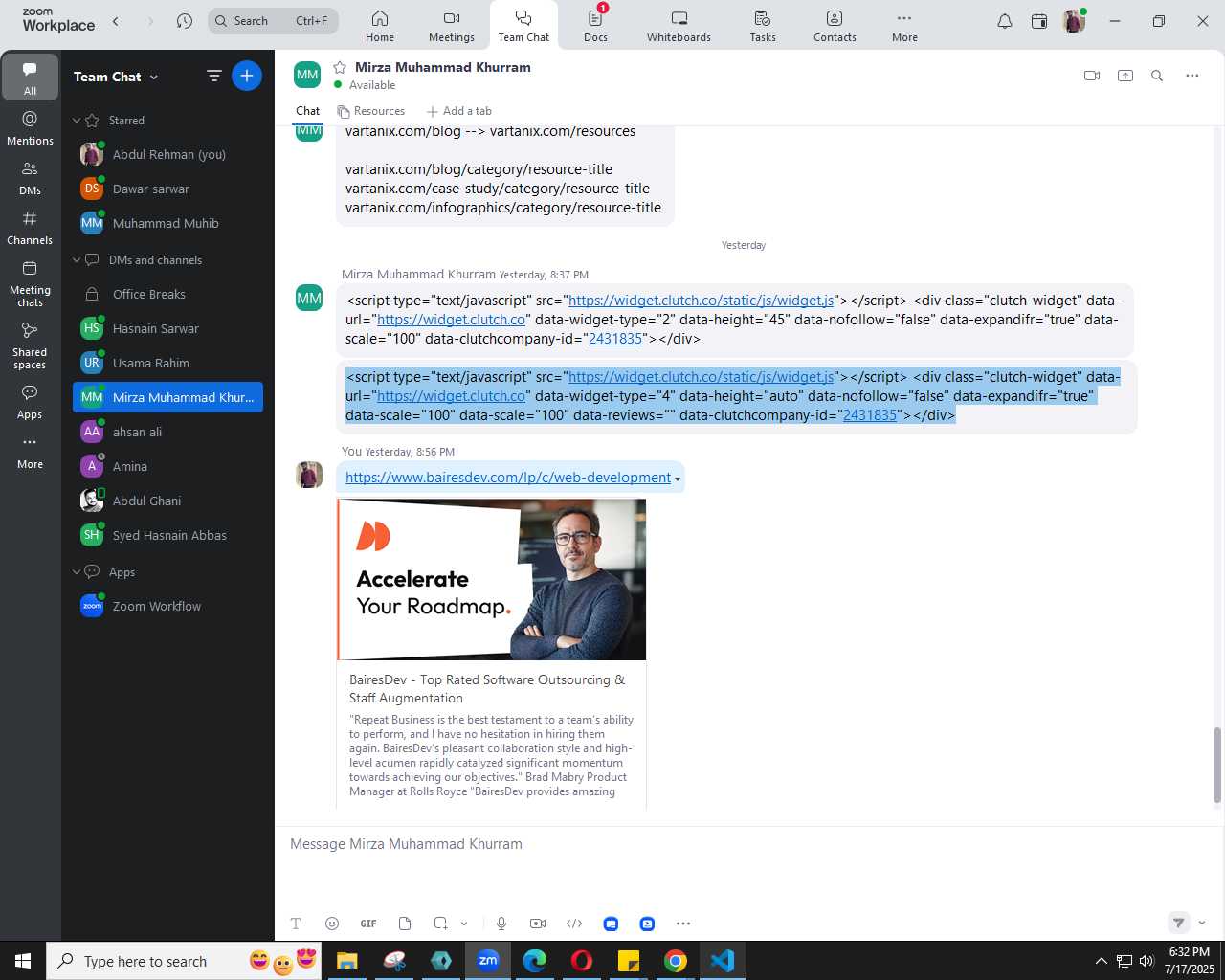This screenshot has width=1225, height=980.
Task: Record an audio message
Action: (501, 924)
